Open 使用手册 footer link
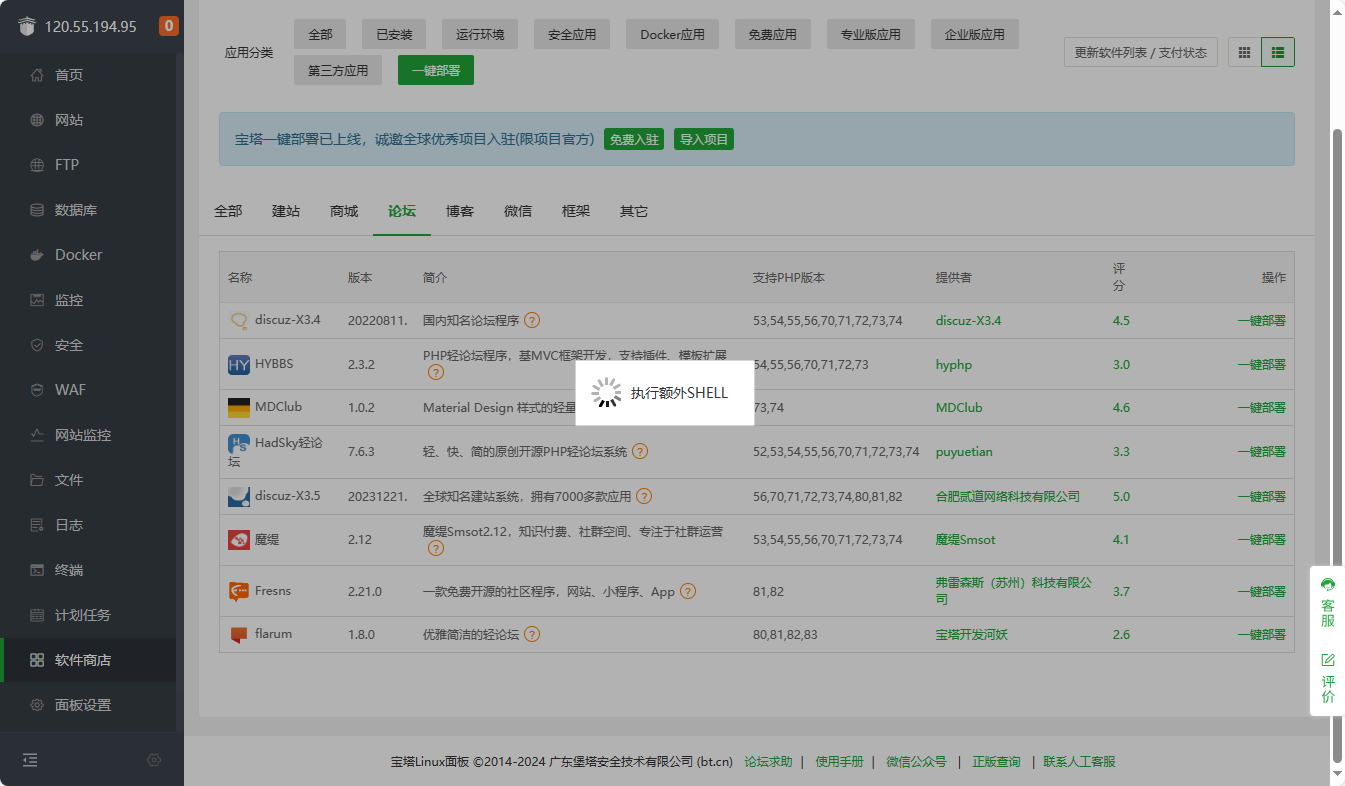The width and height of the screenshot is (1345, 786). point(839,762)
